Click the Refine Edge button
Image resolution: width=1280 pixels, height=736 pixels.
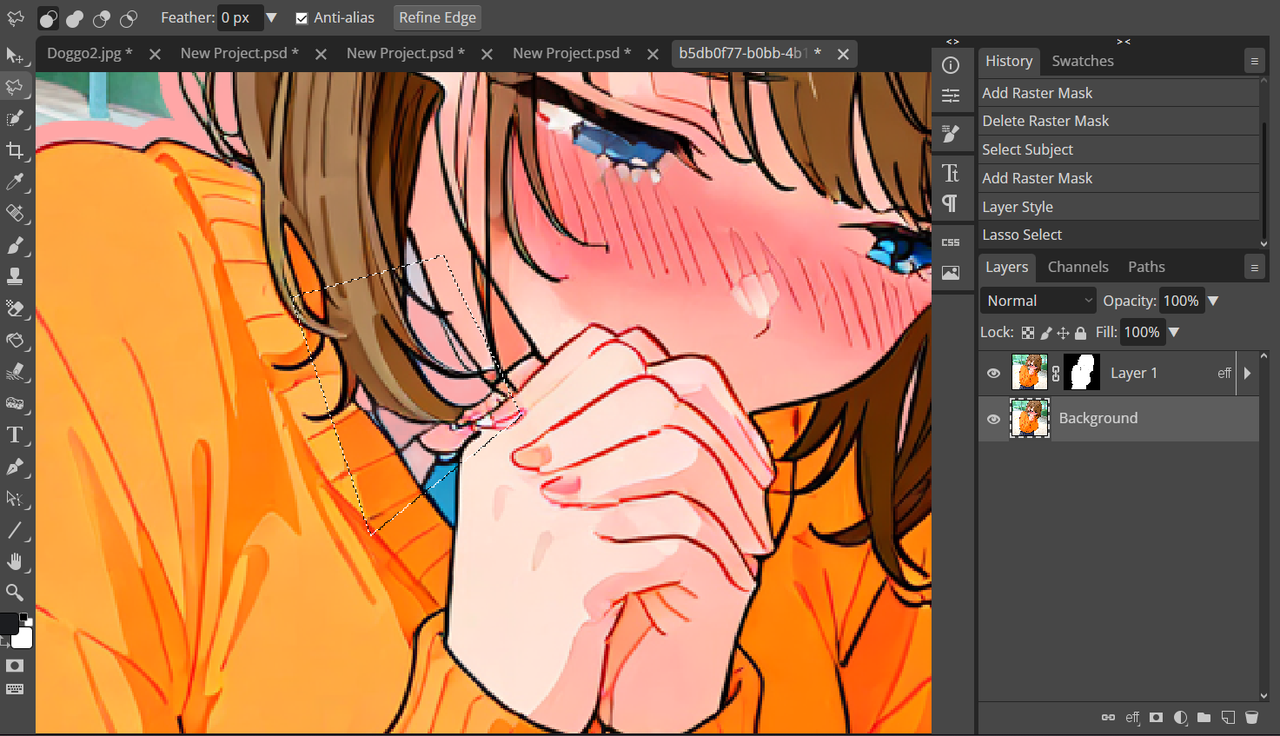coord(438,18)
